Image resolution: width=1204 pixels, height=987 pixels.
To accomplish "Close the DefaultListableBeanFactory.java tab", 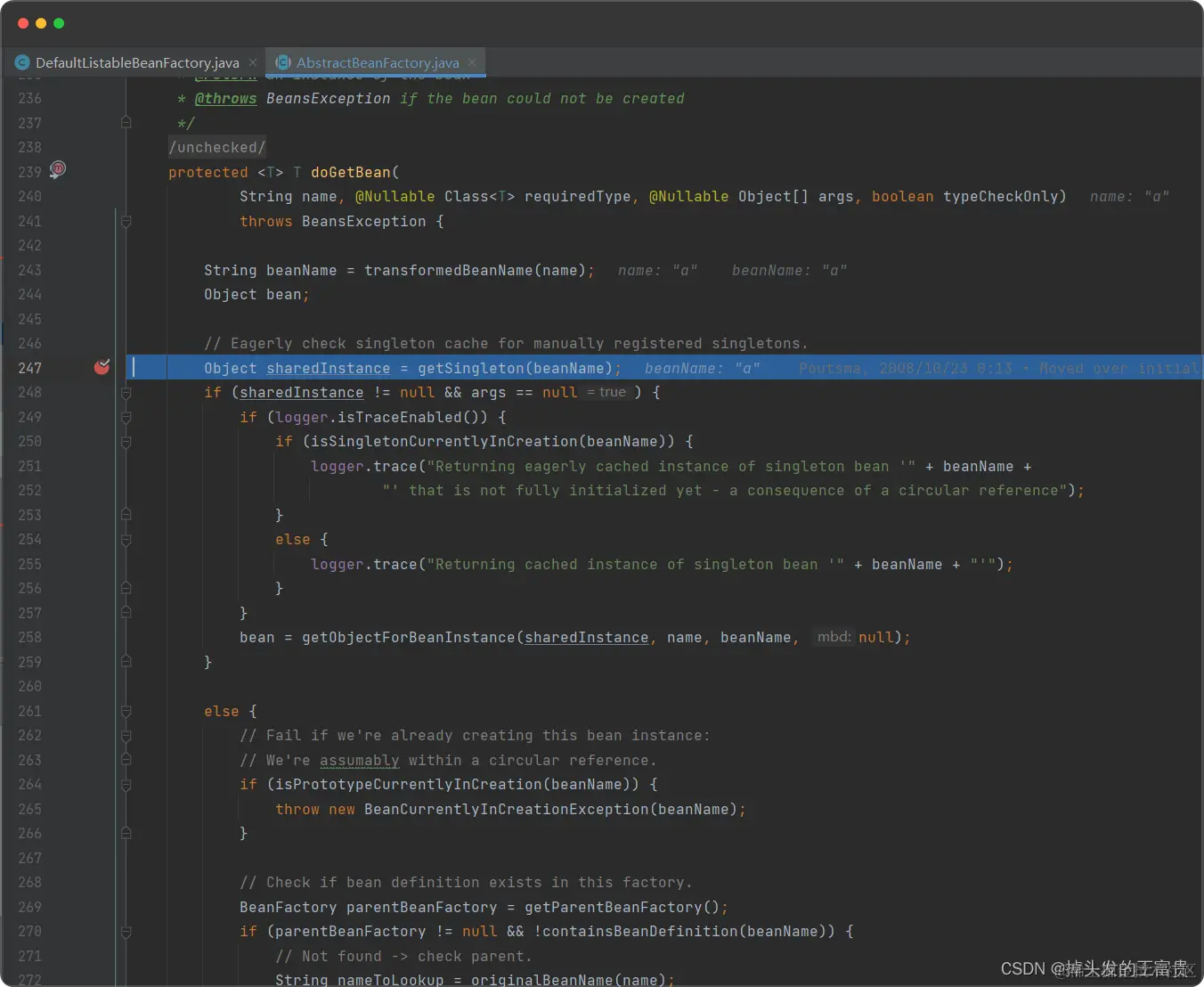I will pyautogui.click(x=253, y=62).
